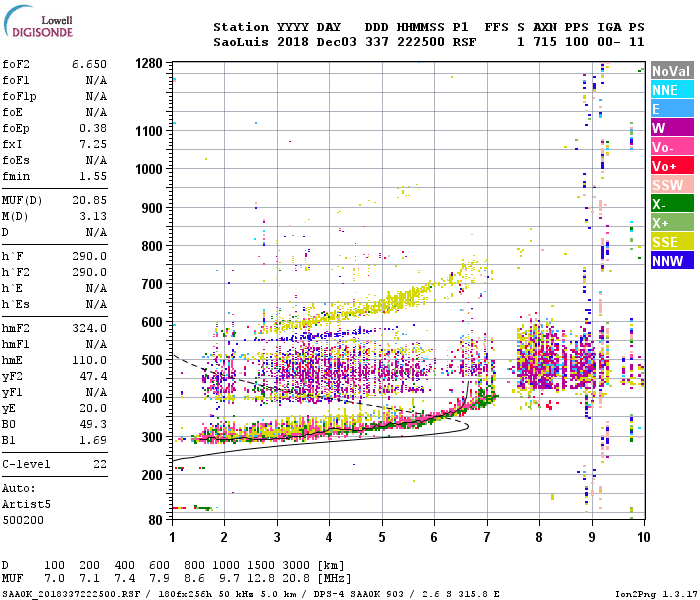Select the Vo+ legend color box
The height and width of the screenshot is (600, 700).
[x=672, y=166]
